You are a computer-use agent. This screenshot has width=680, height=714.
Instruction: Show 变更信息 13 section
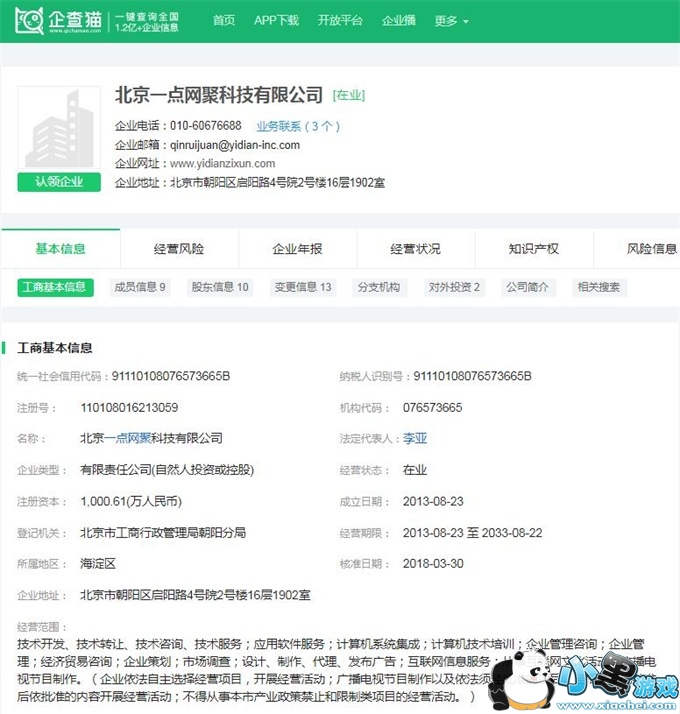point(303,287)
